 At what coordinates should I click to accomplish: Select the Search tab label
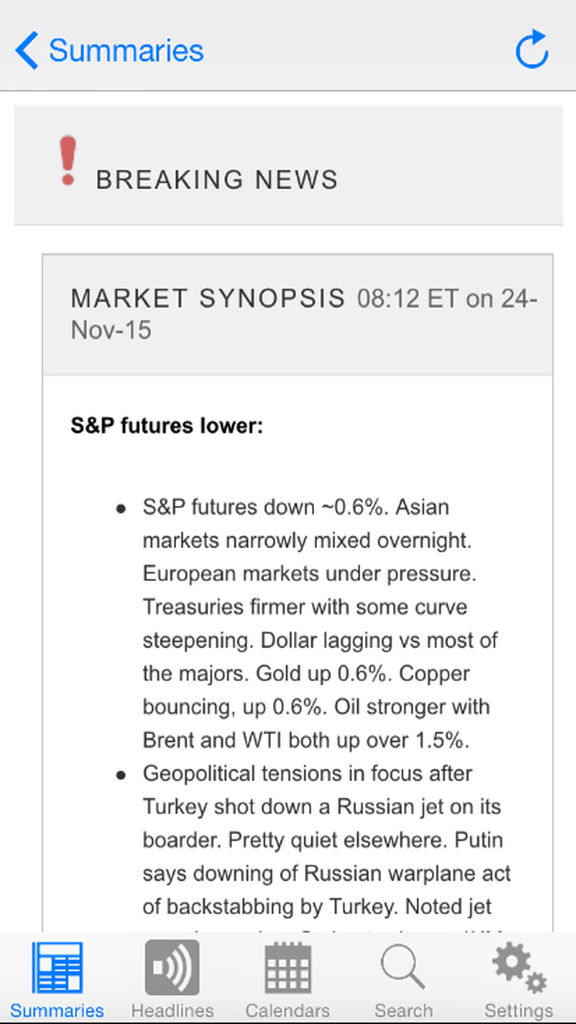(x=403, y=1010)
